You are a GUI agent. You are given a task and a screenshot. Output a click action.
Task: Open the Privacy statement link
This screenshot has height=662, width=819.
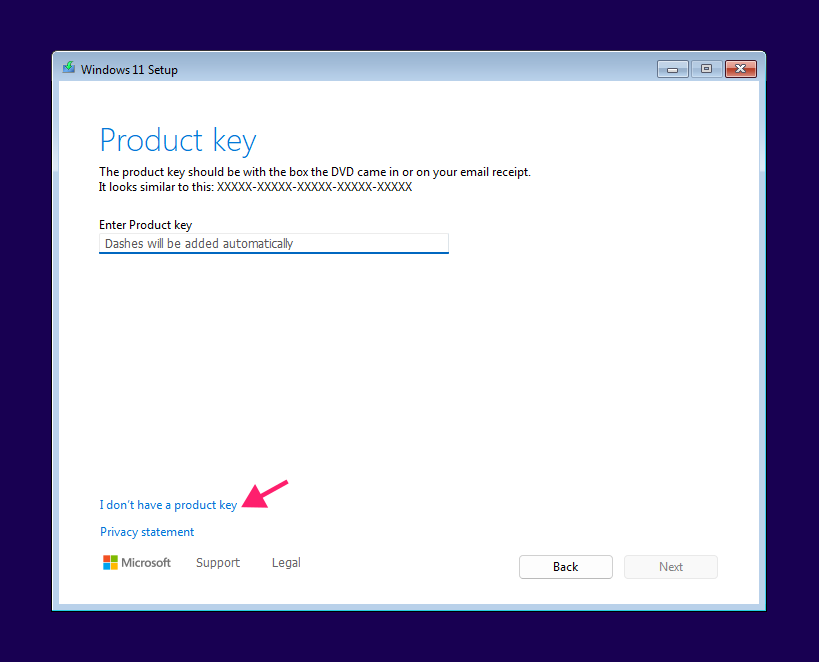pos(147,532)
